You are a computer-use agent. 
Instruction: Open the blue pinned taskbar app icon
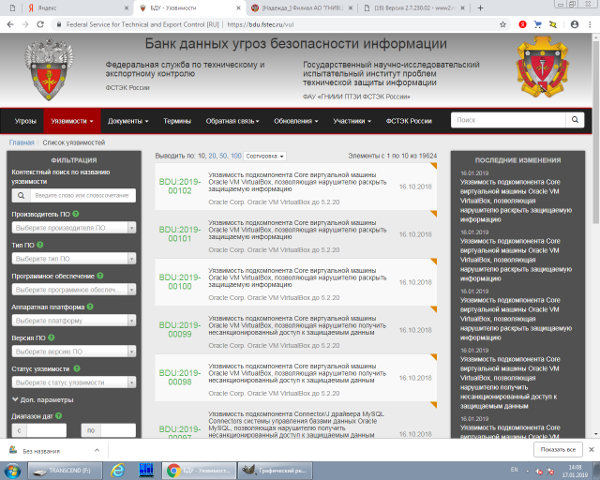[146, 470]
